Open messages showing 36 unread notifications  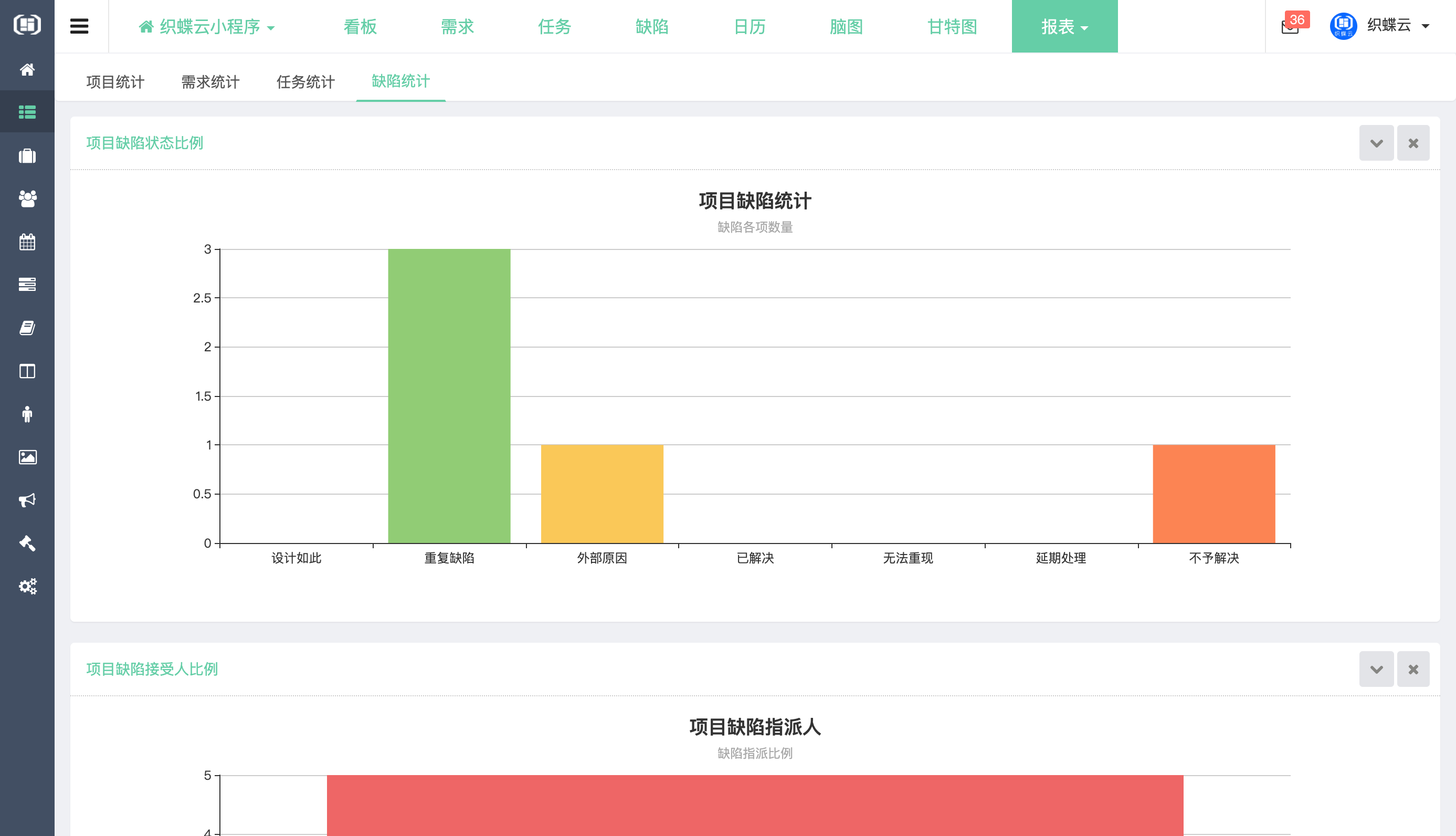(1290, 27)
